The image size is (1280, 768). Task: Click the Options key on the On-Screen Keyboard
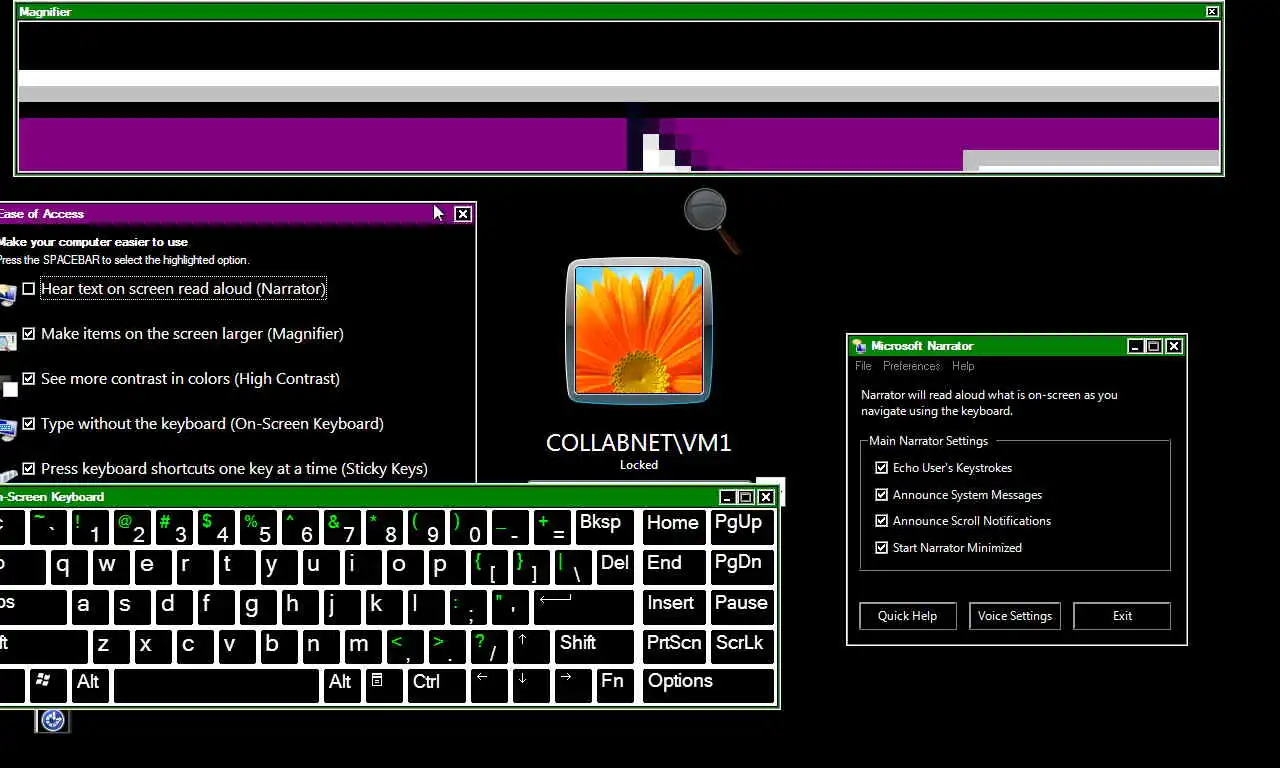coord(708,686)
